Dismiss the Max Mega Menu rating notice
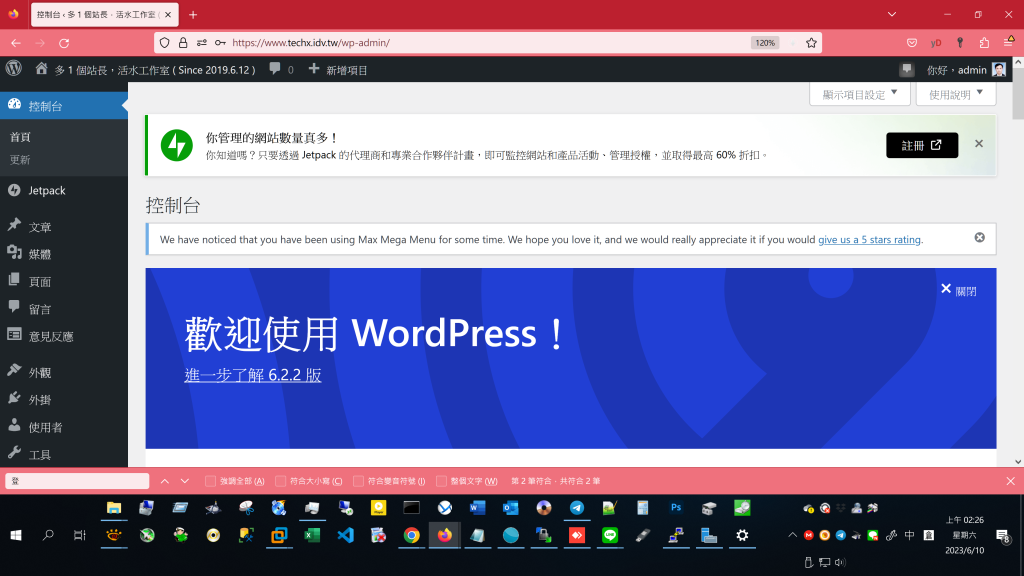The height and width of the screenshot is (576, 1024). tap(979, 238)
